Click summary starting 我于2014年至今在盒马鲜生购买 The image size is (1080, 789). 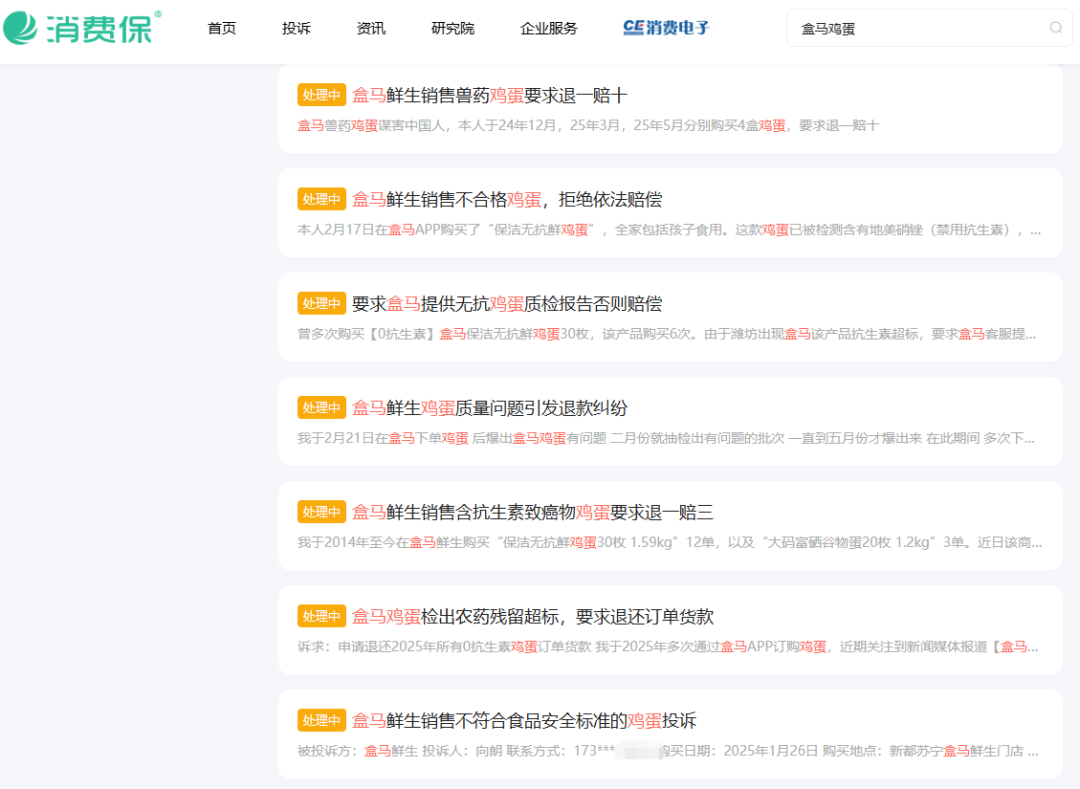pos(669,543)
